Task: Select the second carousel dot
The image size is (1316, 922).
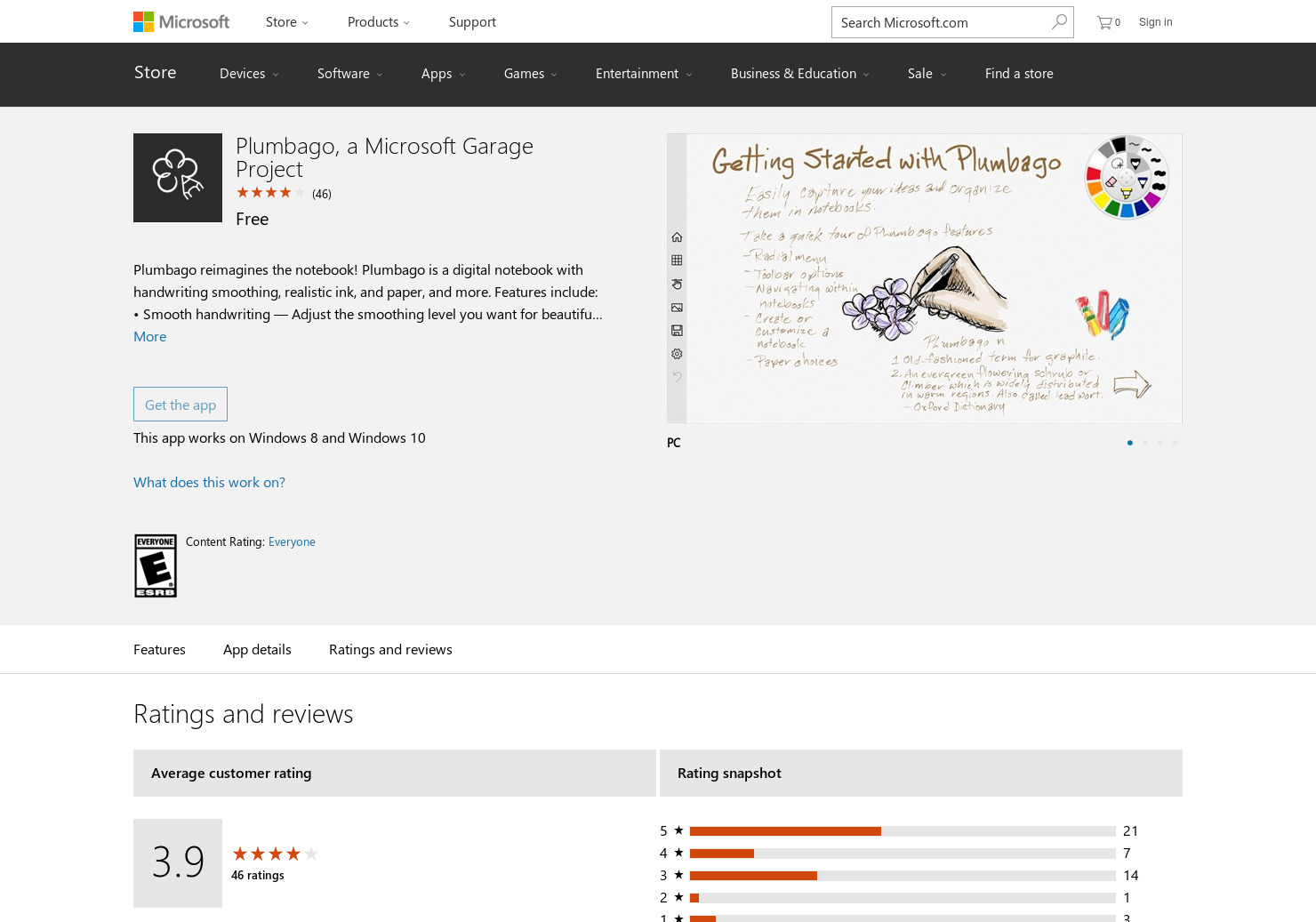Action: (1145, 443)
